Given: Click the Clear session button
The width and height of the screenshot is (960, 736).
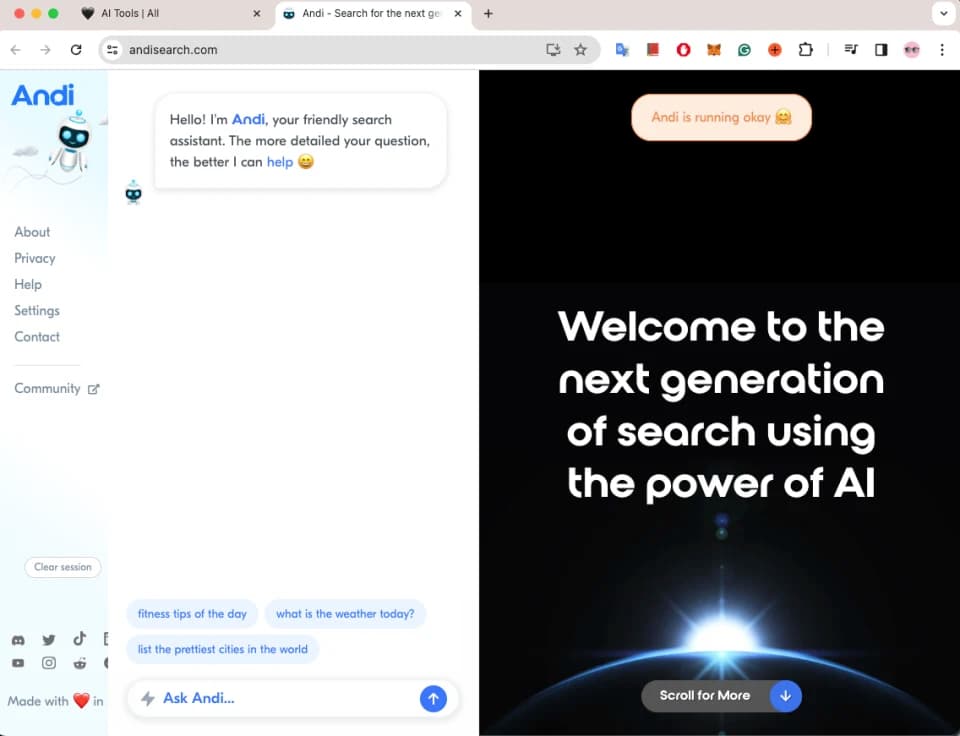Looking at the screenshot, I should coord(62,567).
